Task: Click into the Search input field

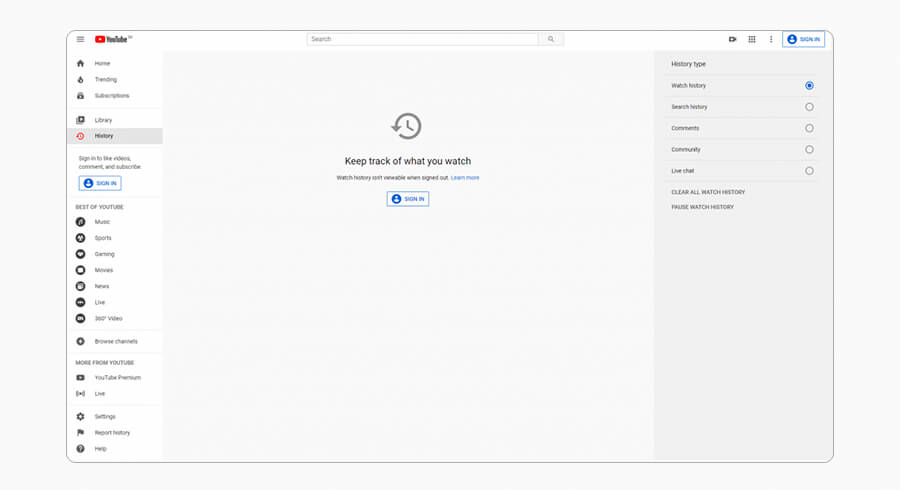Action: tap(422, 39)
